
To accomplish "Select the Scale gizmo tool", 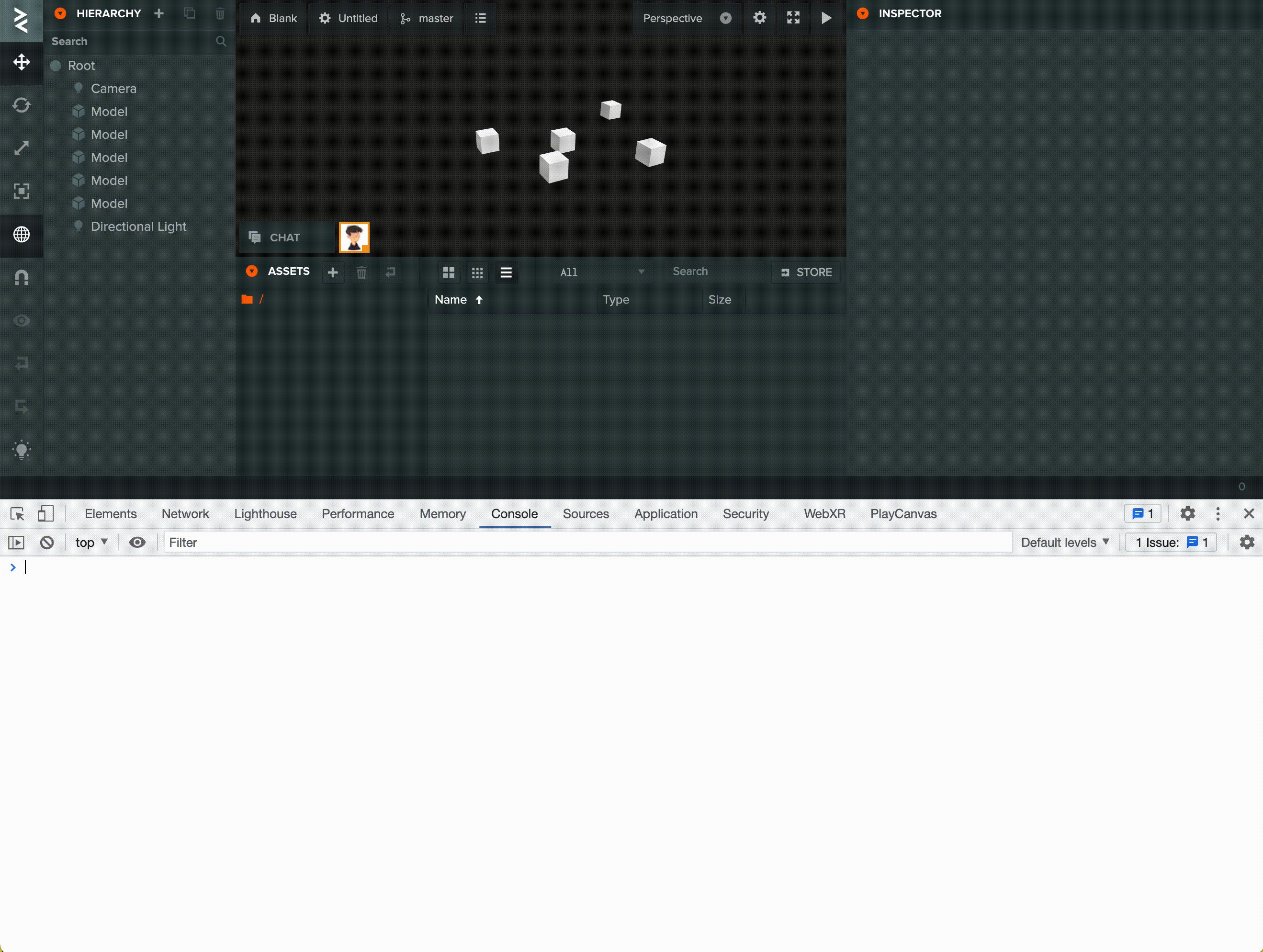I will pyautogui.click(x=21, y=148).
